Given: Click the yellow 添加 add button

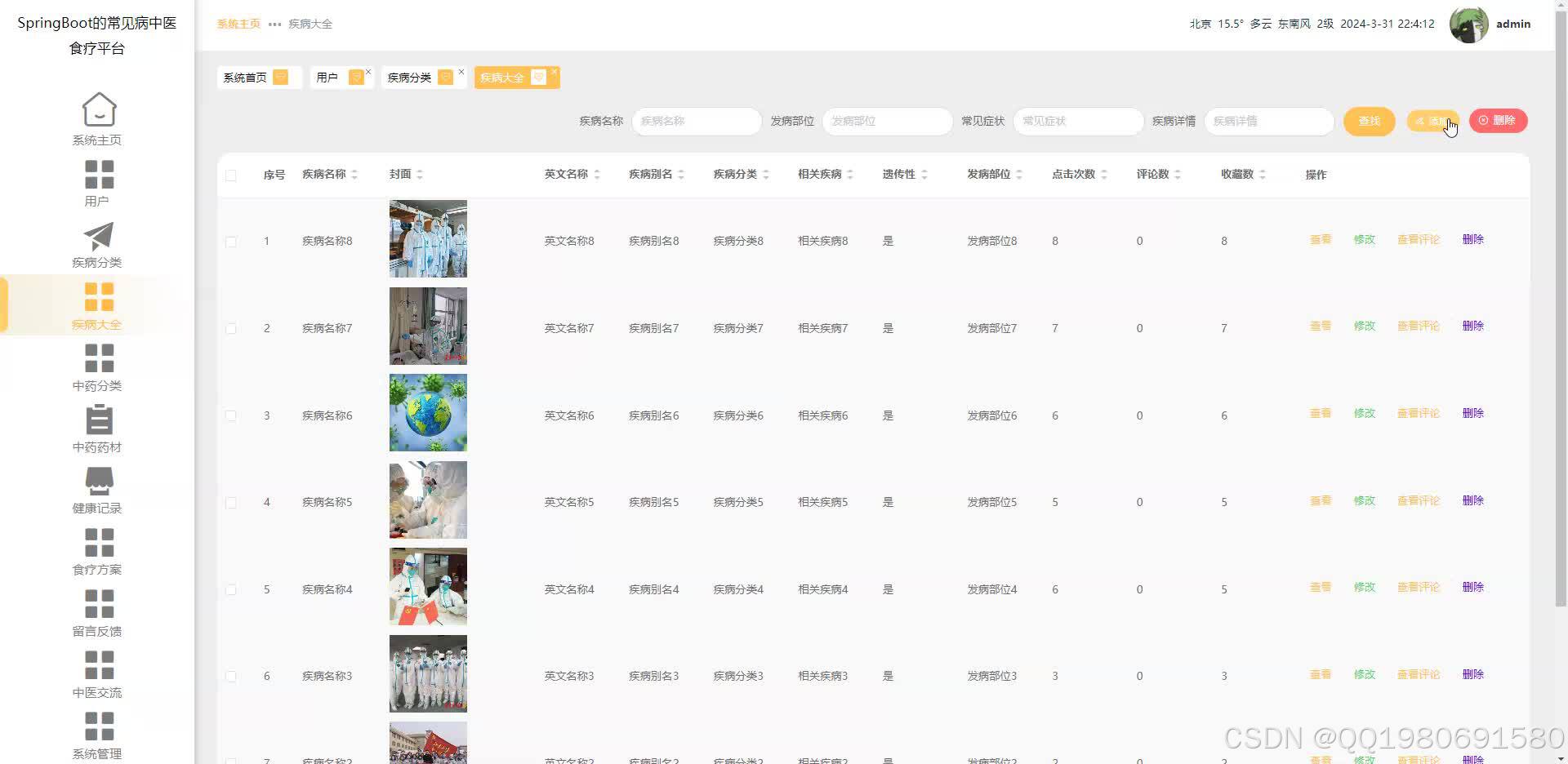Looking at the screenshot, I should click(1433, 121).
